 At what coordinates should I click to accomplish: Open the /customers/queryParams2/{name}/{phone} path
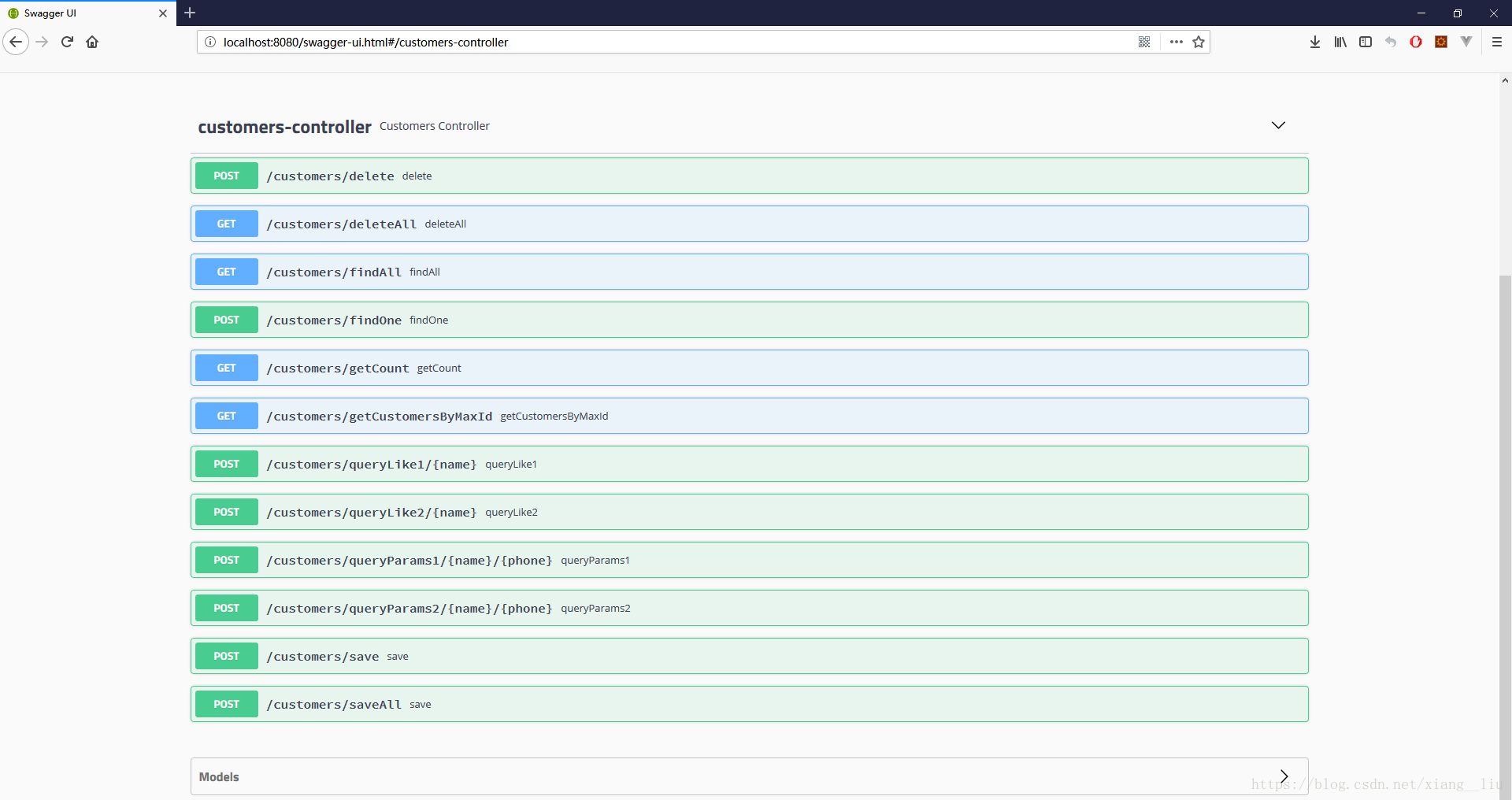tap(409, 609)
